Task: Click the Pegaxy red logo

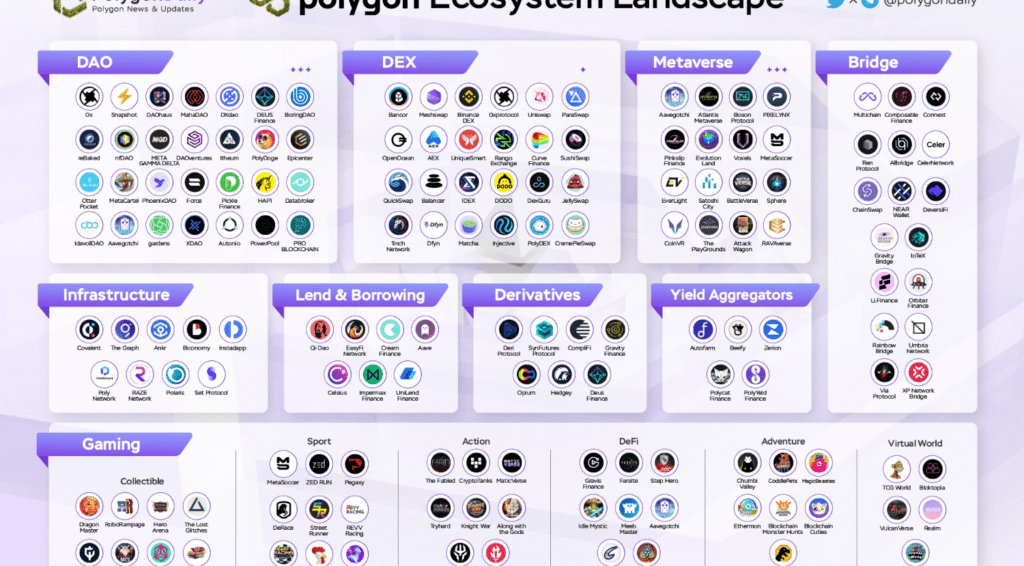Action: pyautogui.click(x=354, y=464)
